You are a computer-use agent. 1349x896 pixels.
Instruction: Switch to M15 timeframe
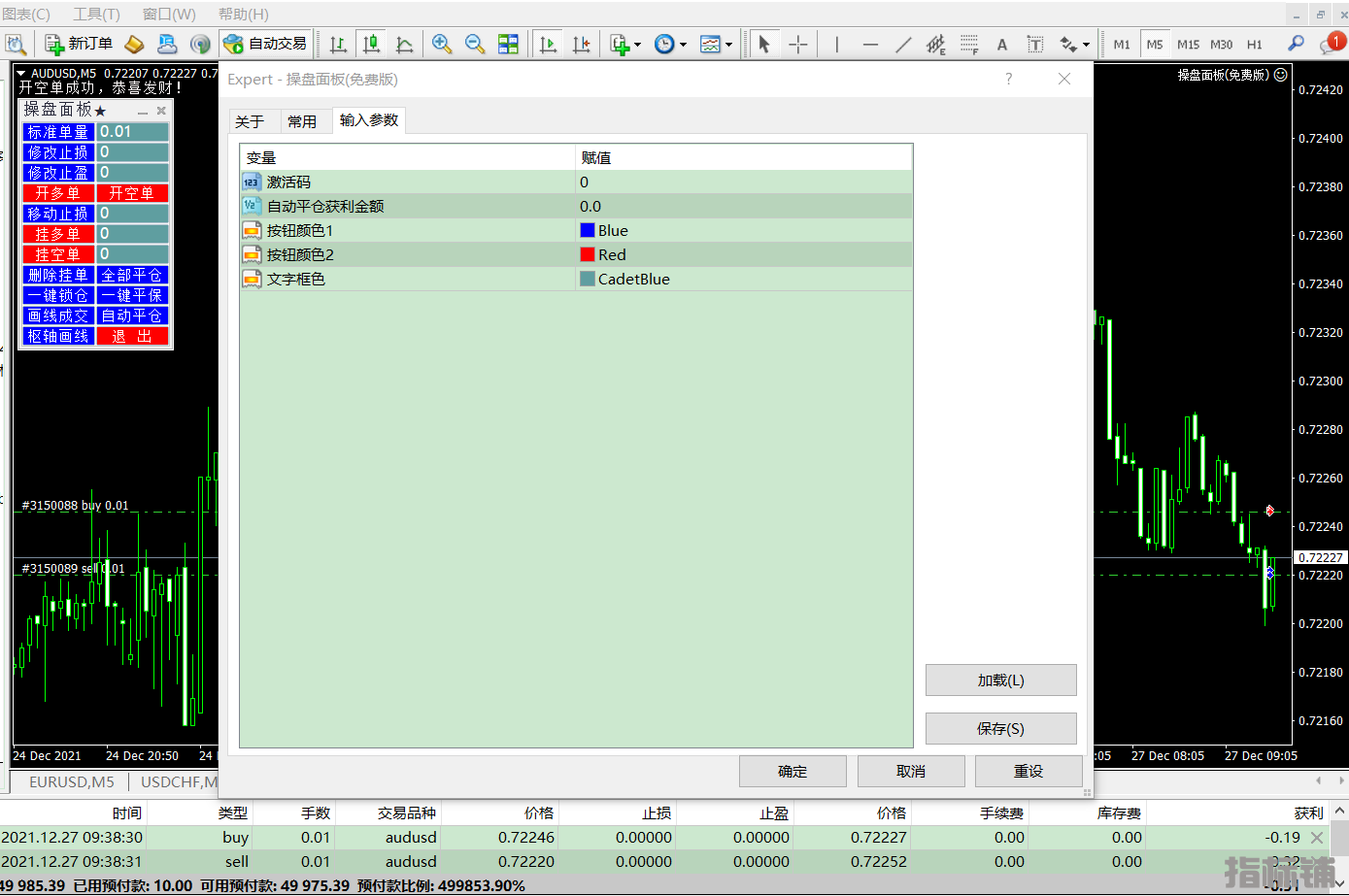[x=1188, y=44]
